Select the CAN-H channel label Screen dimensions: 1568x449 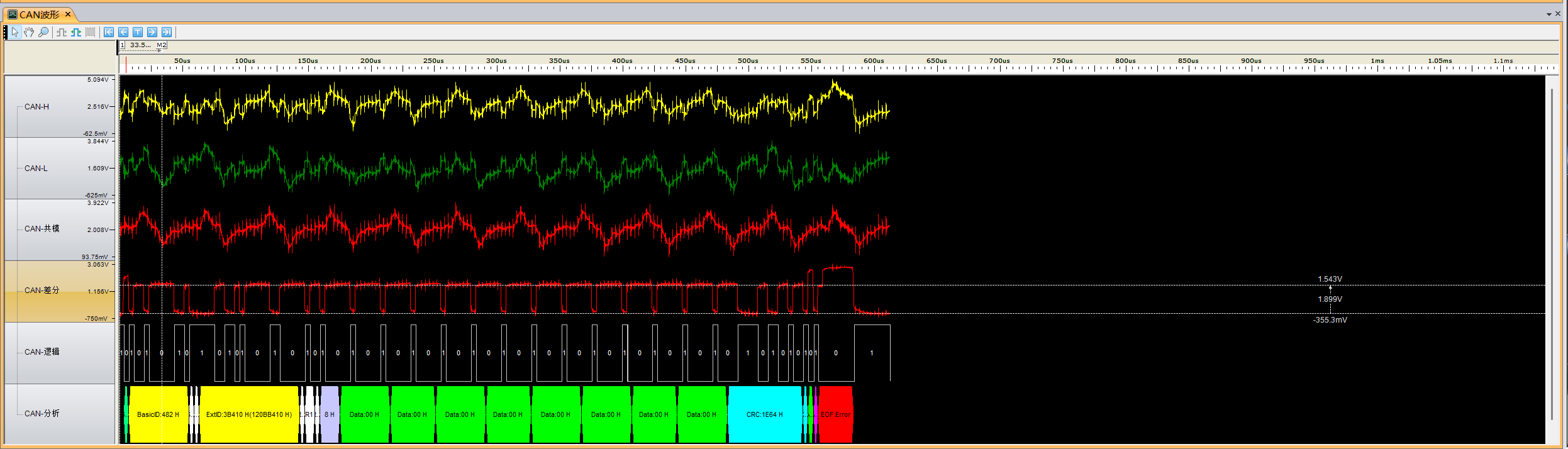coord(36,107)
